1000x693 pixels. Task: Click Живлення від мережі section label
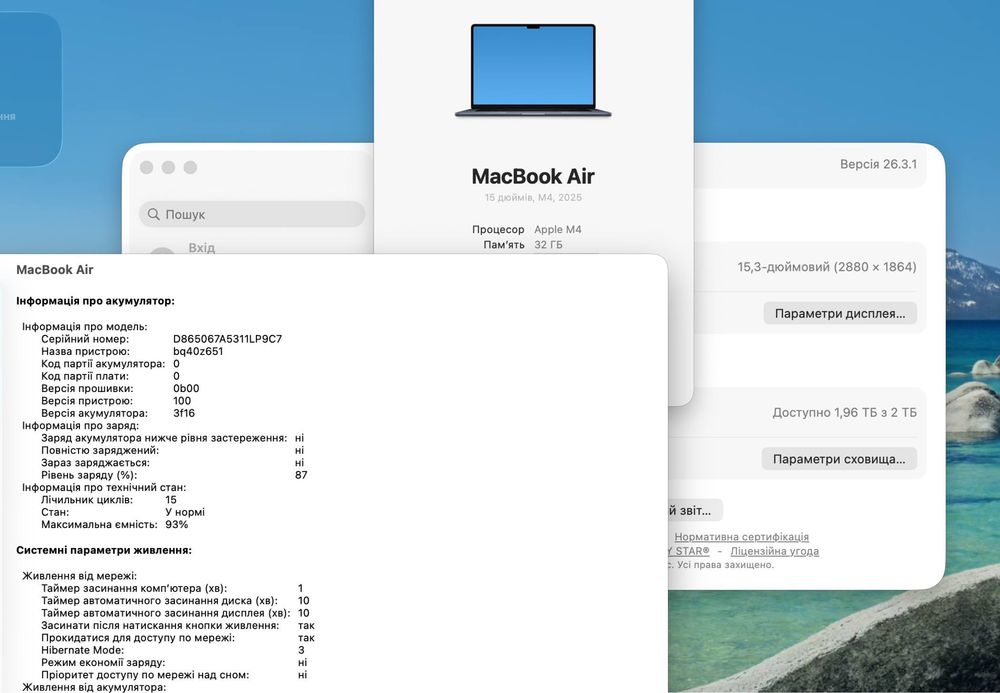79,576
